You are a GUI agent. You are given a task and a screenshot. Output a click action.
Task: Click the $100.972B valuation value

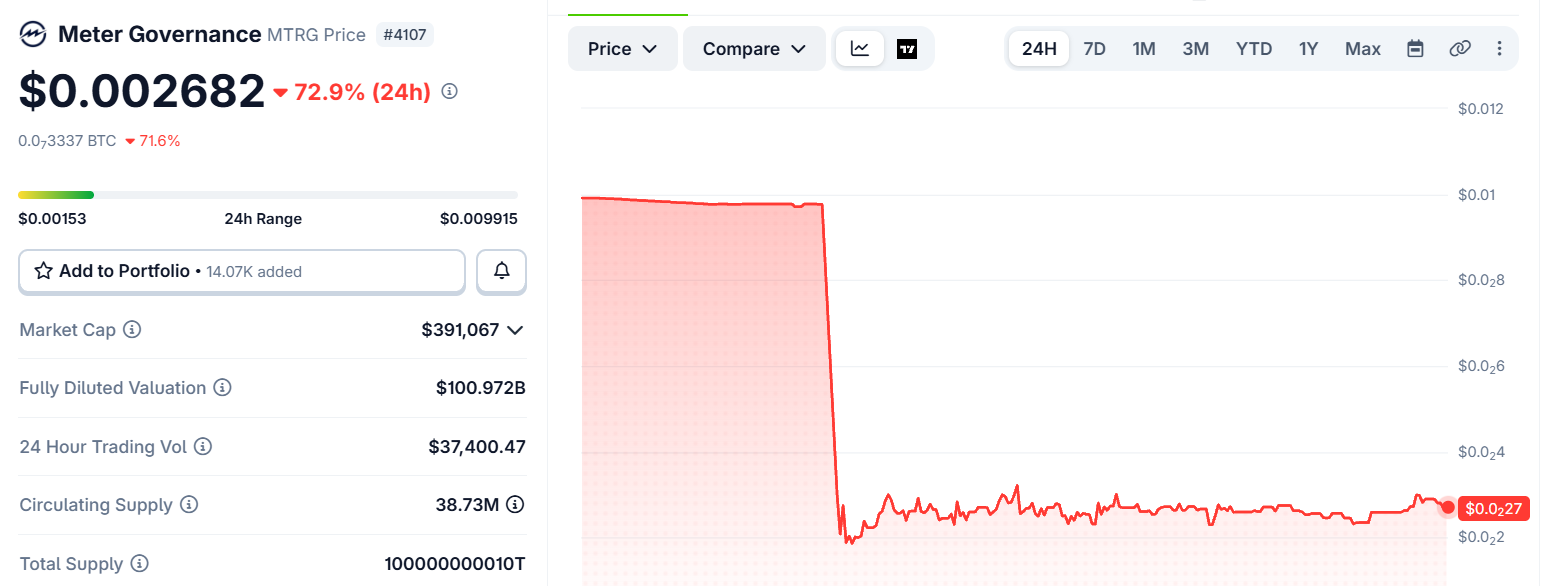coord(481,388)
